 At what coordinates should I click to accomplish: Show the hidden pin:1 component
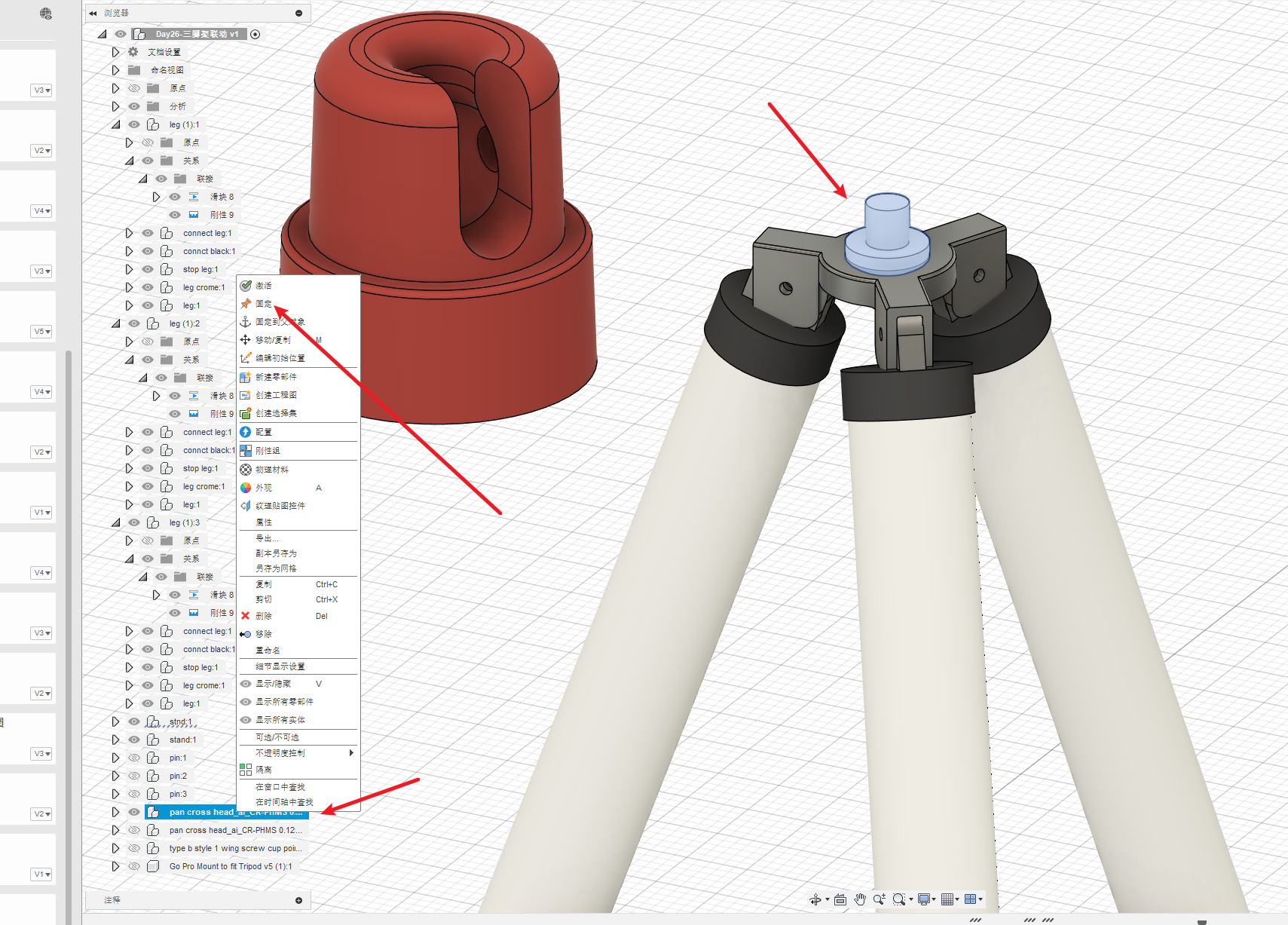[x=134, y=758]
